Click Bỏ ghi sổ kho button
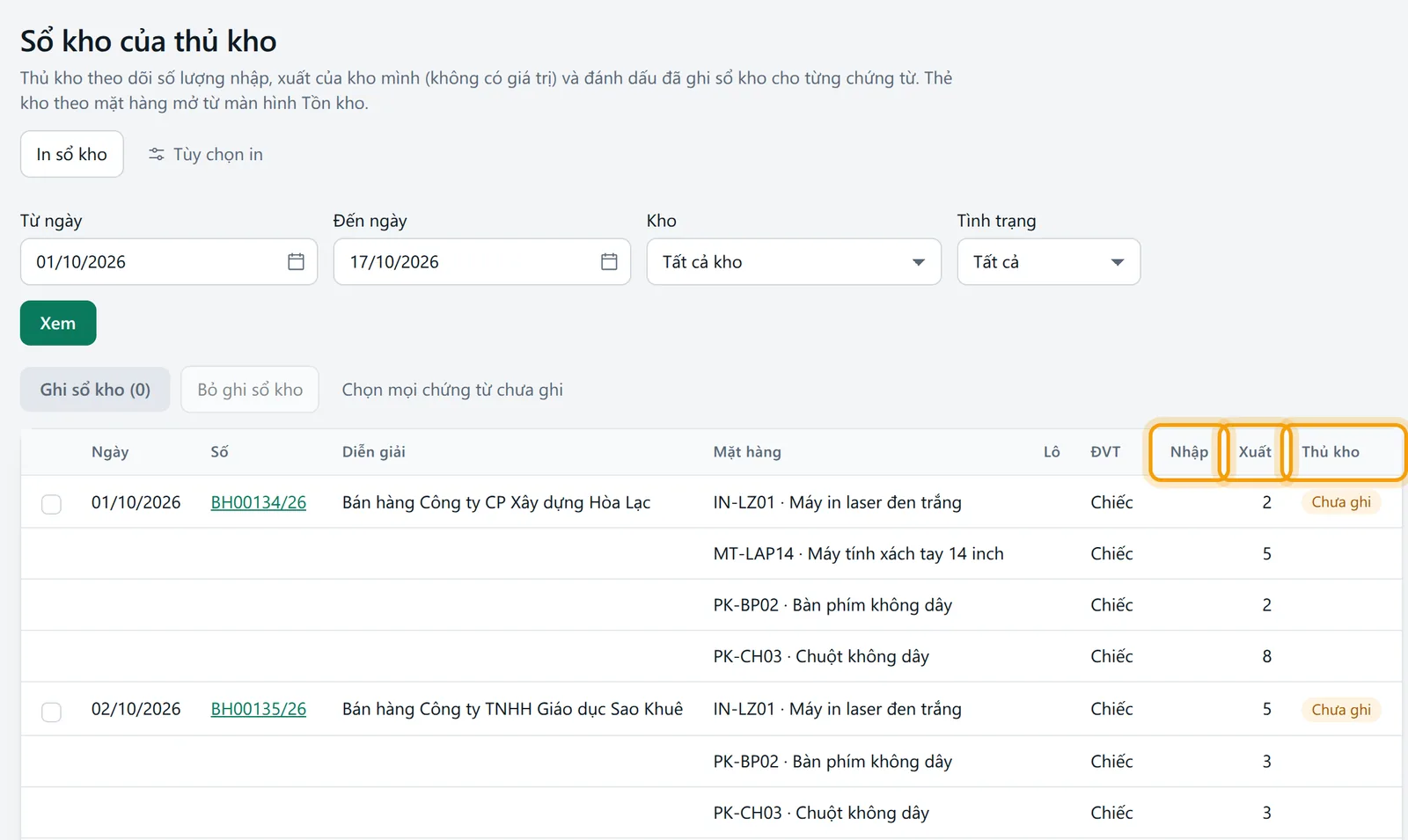The height and width of the screenshot is (840, 1408). pos(250,390)
